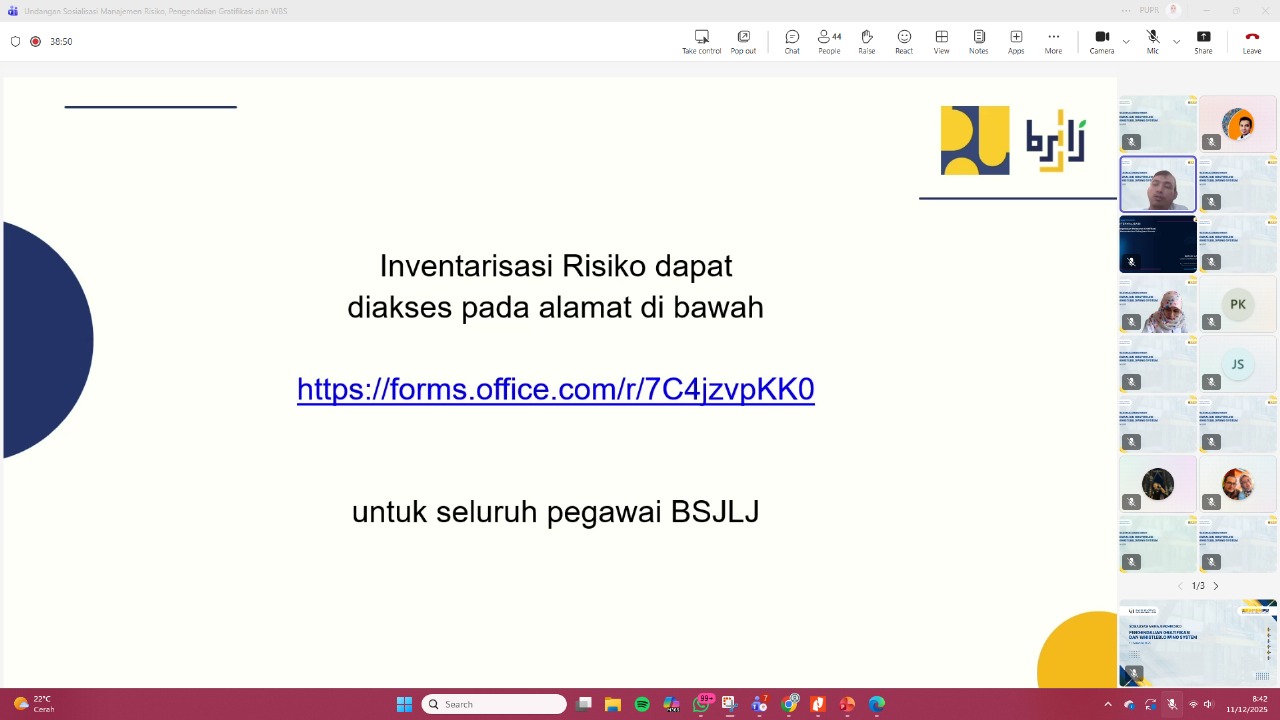The width and height of the screenshot is (1280, 720).
Task: Open the Apps panel
Action: [x=1016, y=41]
